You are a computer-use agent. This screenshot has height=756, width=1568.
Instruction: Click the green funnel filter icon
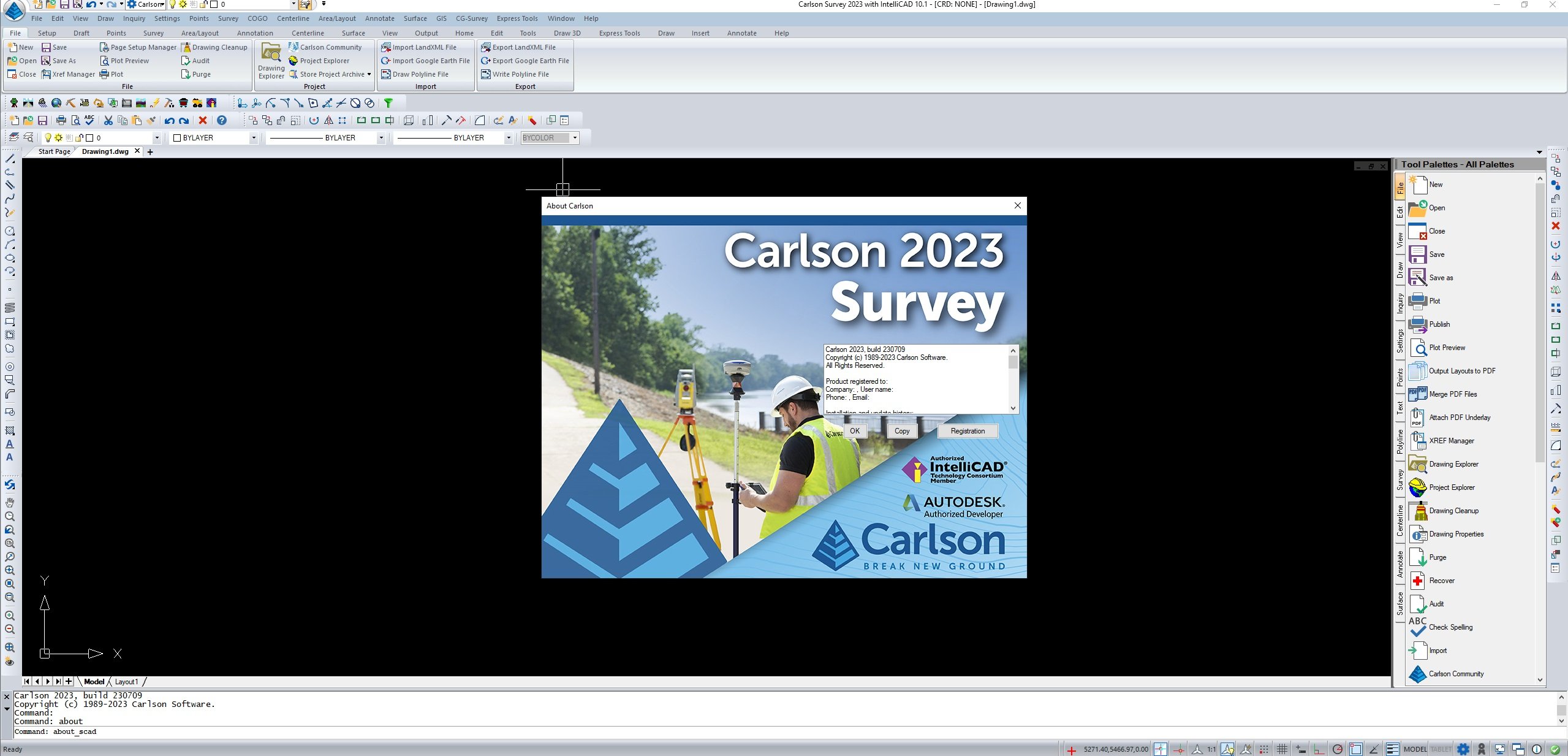(388, 103)
